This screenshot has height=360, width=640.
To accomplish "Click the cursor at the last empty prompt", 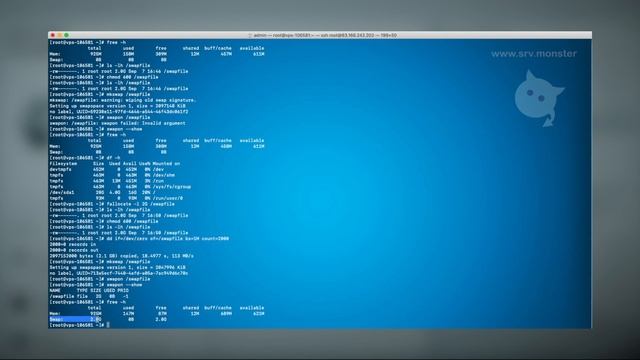I will coord(108,325).
